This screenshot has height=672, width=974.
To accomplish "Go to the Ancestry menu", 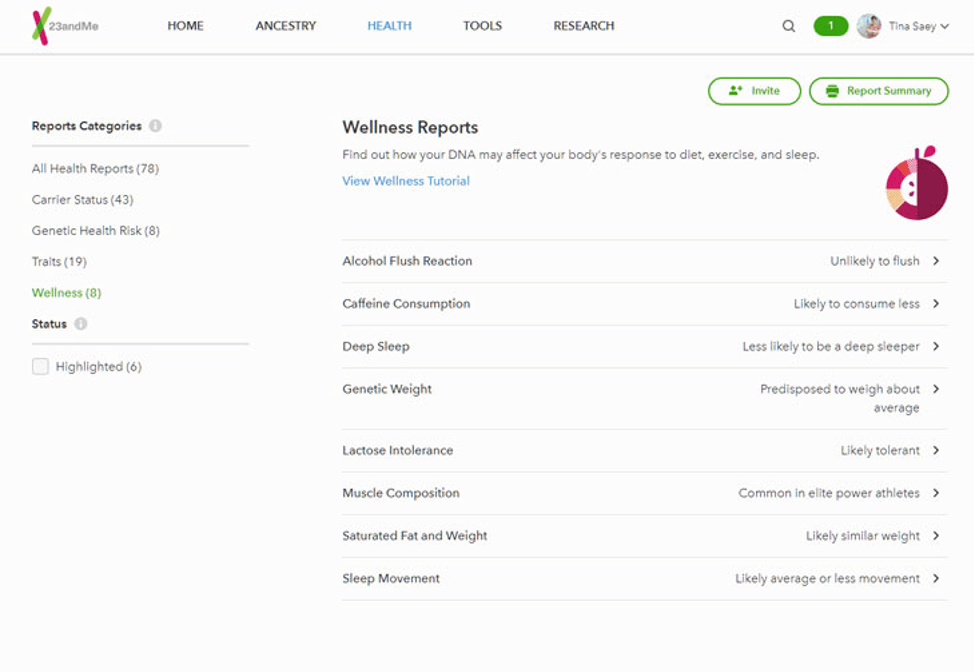I will tap(285, 26).
